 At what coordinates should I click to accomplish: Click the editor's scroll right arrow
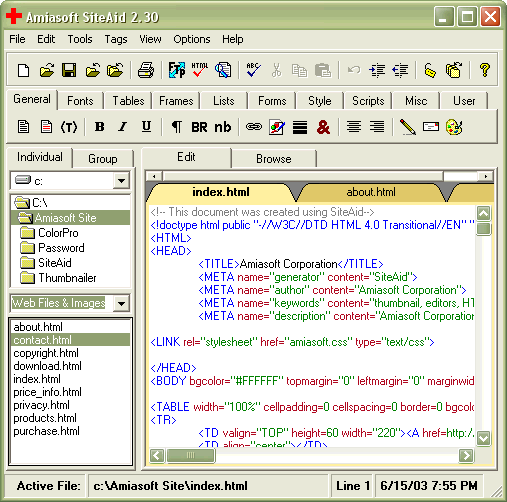tap(466, 455)
